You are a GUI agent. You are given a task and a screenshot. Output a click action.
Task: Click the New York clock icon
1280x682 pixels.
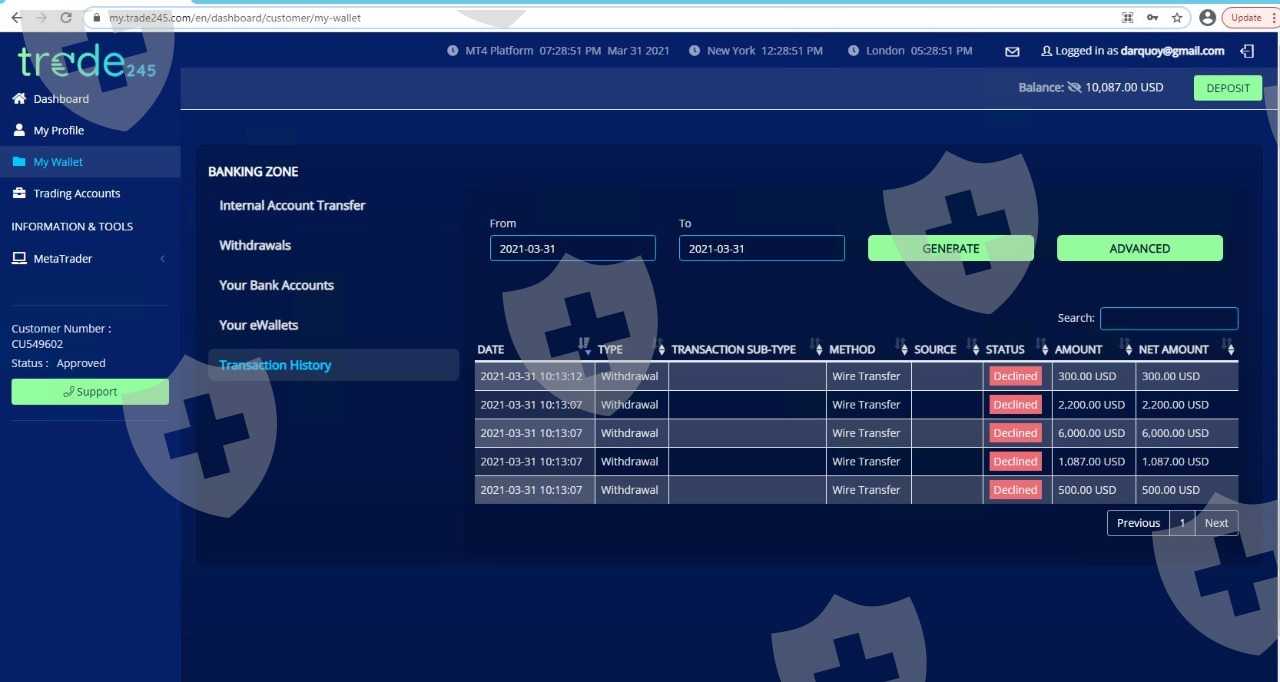point(695,51)
